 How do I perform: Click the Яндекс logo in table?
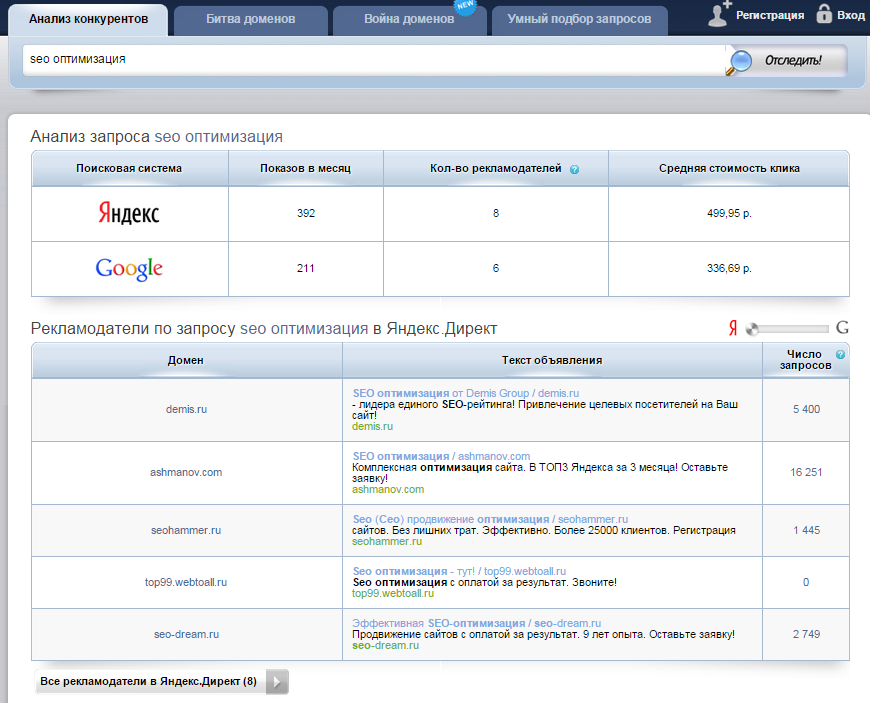(129, 213)
